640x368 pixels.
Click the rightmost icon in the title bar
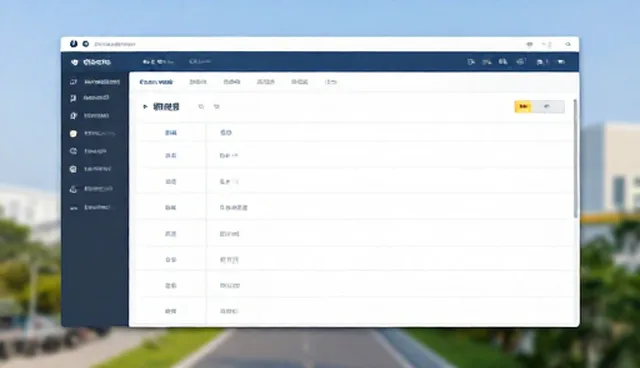(568, 44)
